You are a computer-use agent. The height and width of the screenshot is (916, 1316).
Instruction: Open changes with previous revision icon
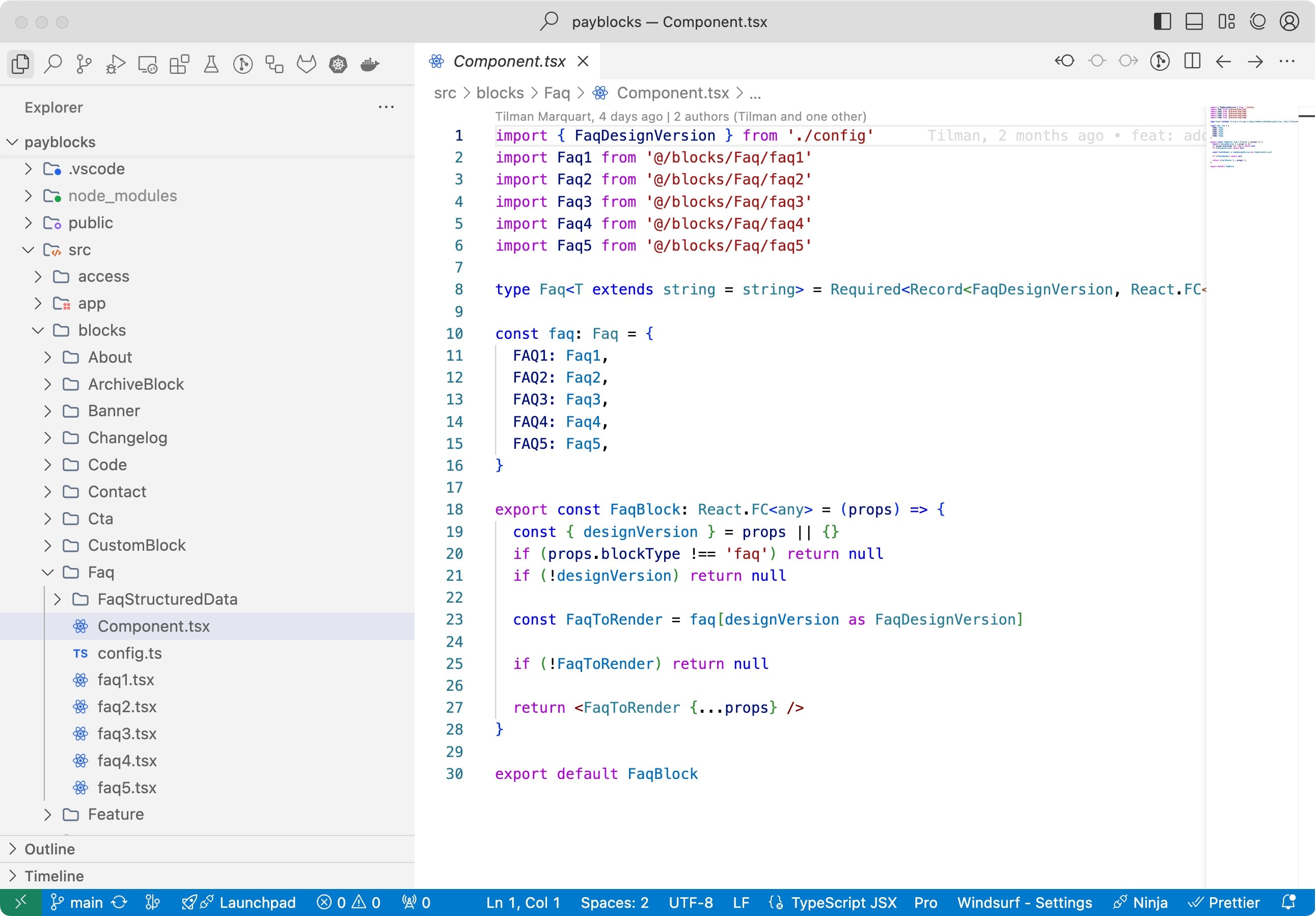[x=1065, y=61]
